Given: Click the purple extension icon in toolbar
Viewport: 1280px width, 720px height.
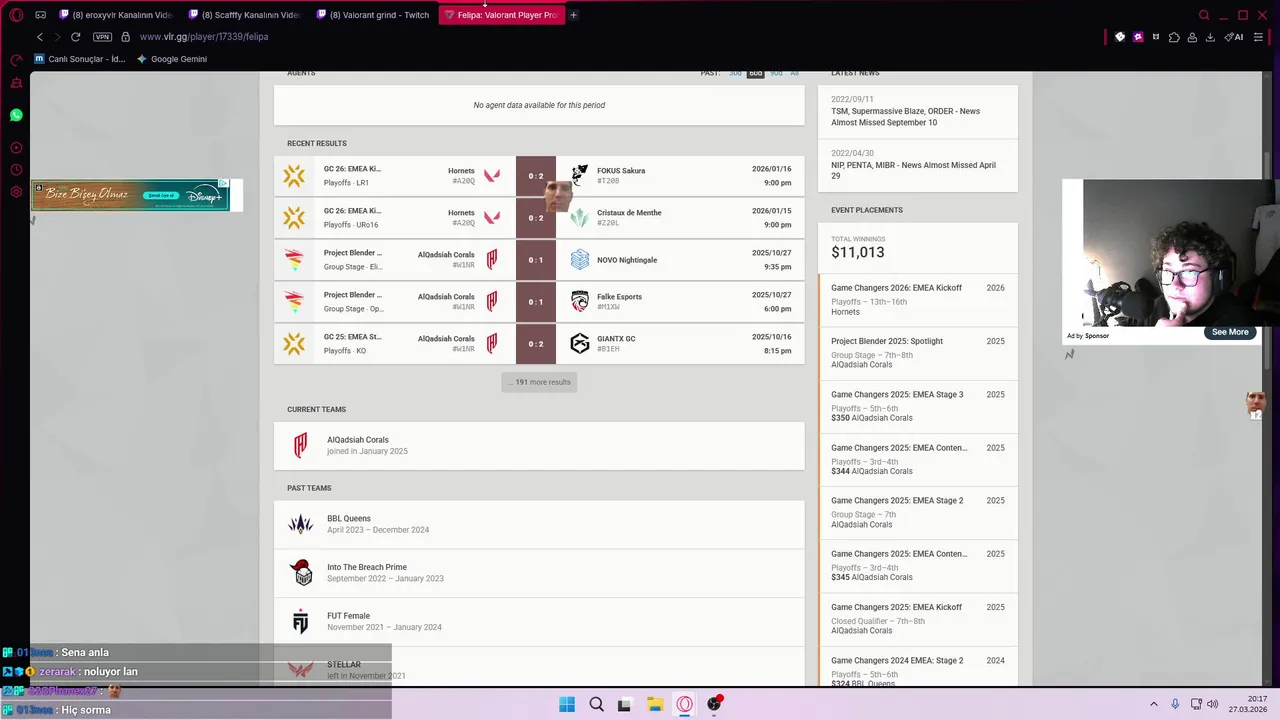Looking at the screenshot, I should [x=1138, y=37].
